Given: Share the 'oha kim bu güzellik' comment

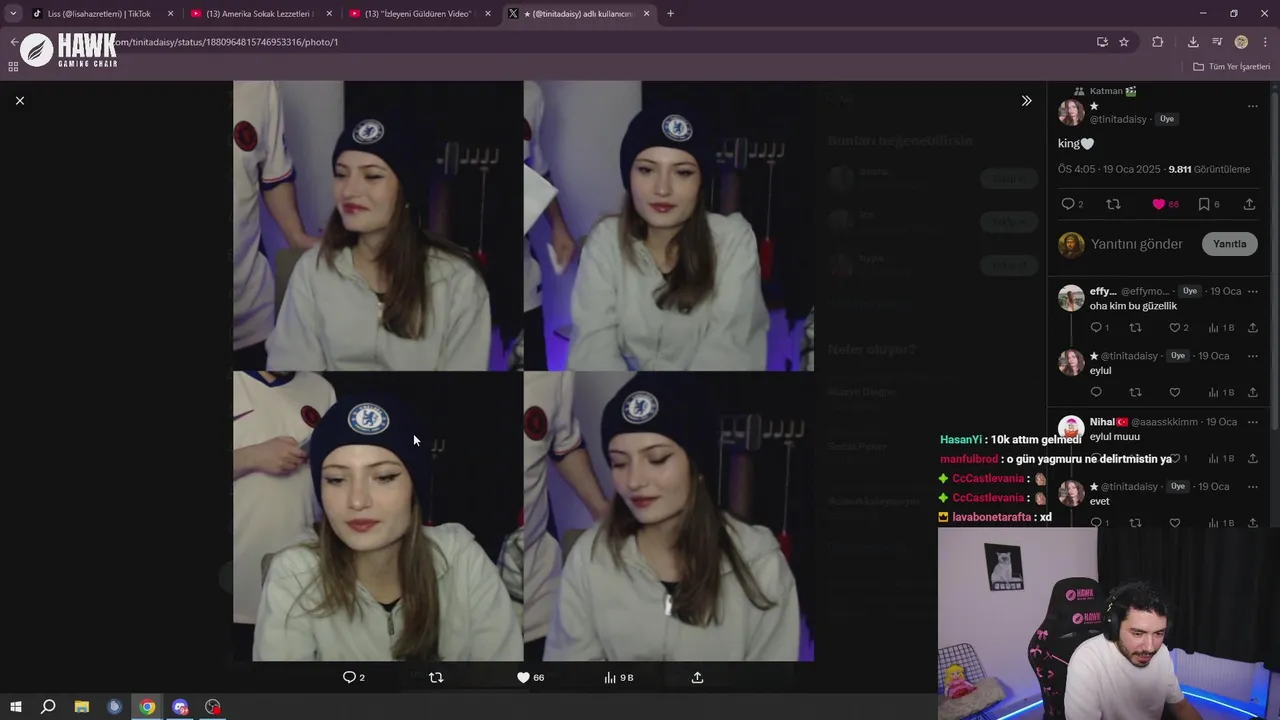Looking at the screenshot, I should click(1253, 327).
